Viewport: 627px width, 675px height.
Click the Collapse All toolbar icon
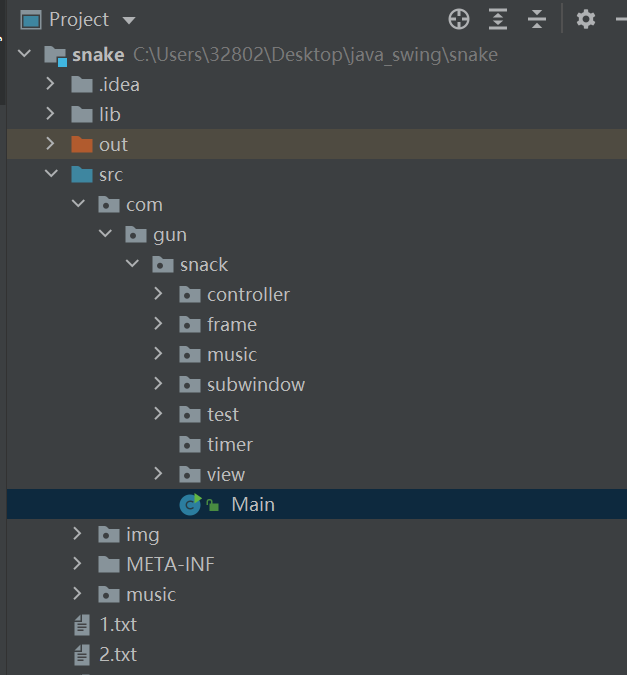click(537, 19)
